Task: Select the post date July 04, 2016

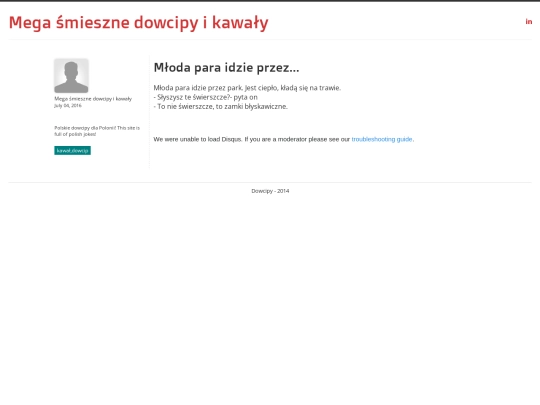Action: (68, 106)
